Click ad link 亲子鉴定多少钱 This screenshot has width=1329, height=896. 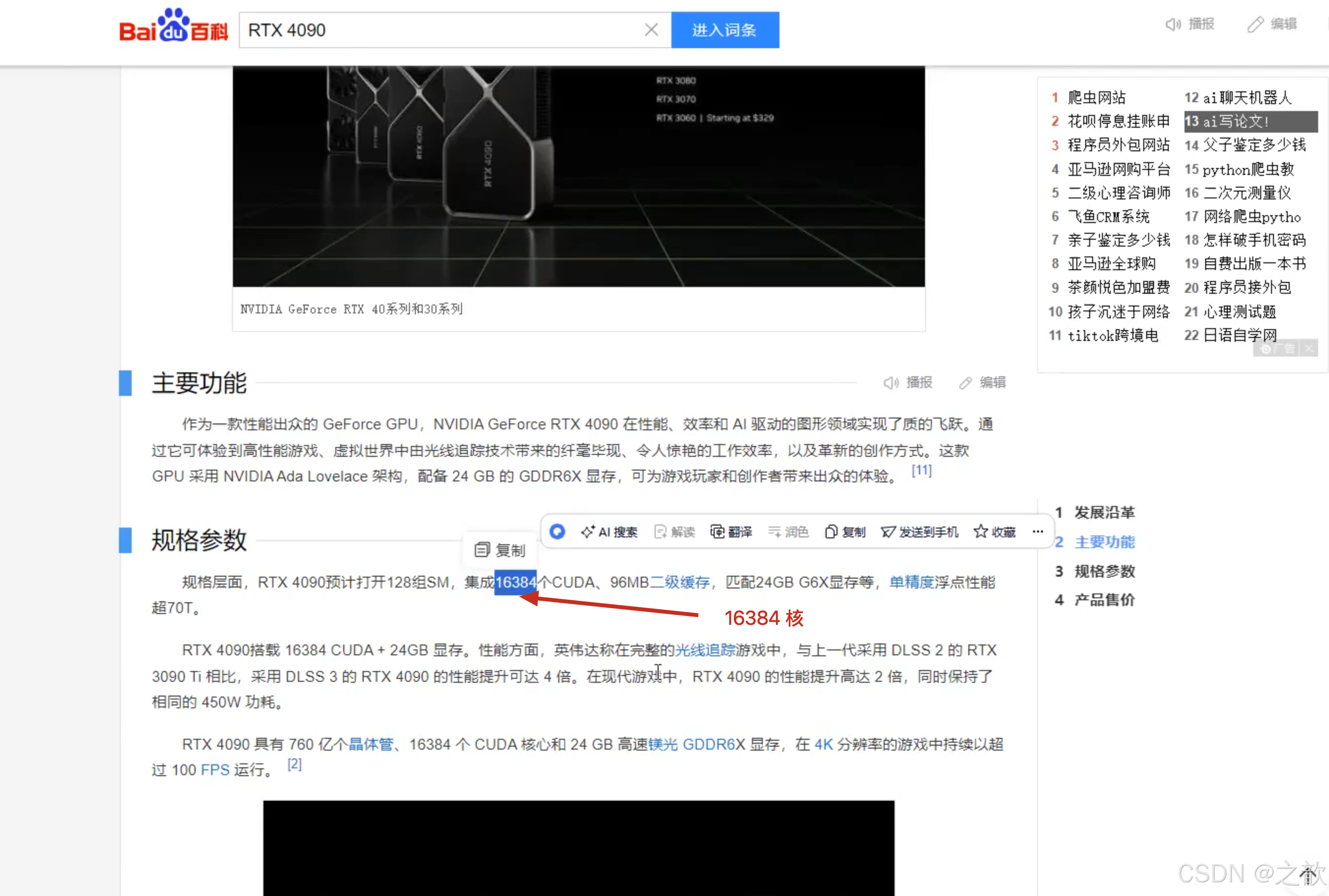[1119, 240]
